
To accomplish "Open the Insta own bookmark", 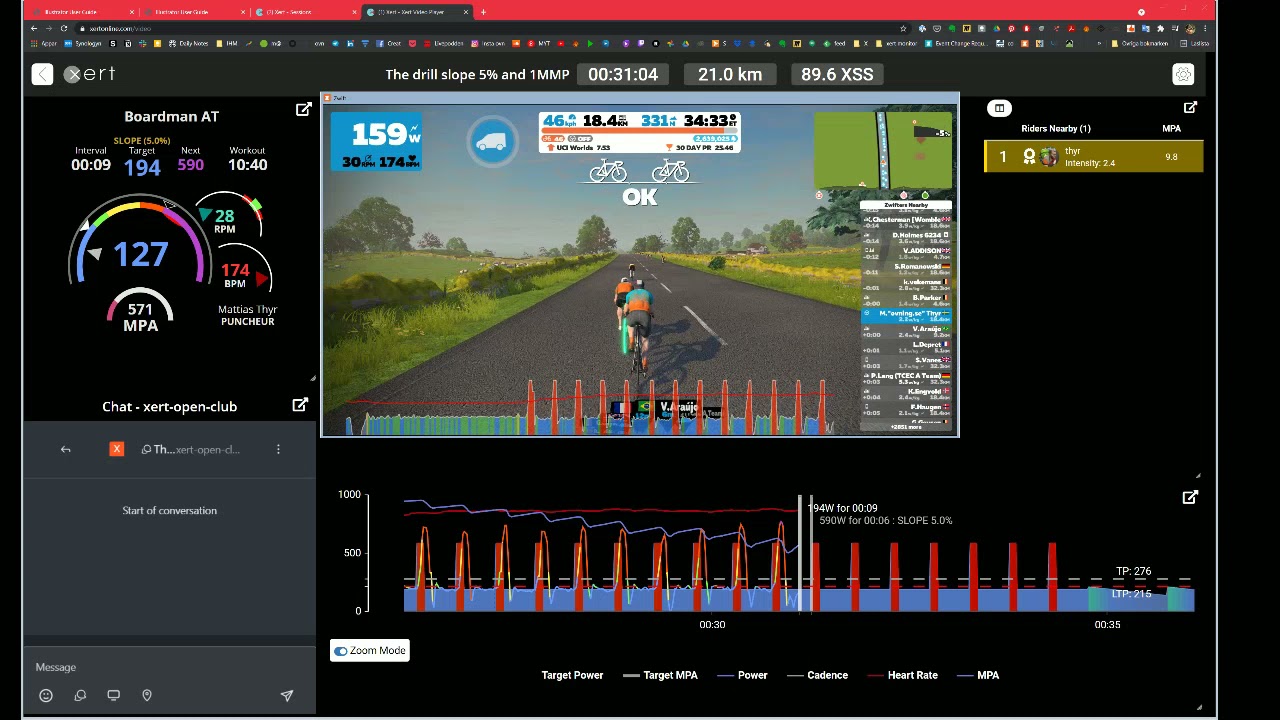I will point(489,44).
